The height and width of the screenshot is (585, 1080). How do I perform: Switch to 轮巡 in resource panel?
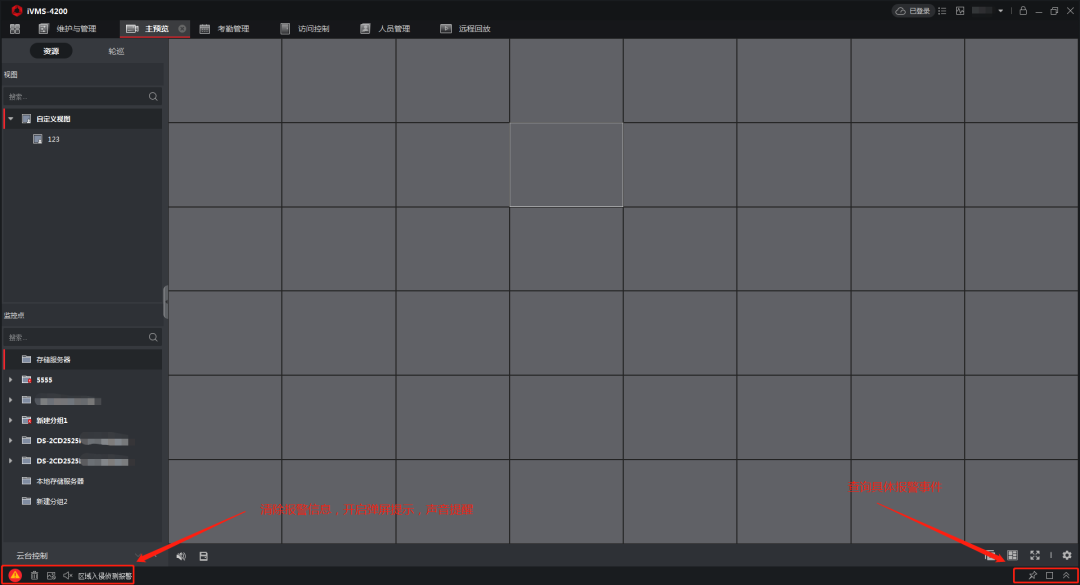(116, 51)
